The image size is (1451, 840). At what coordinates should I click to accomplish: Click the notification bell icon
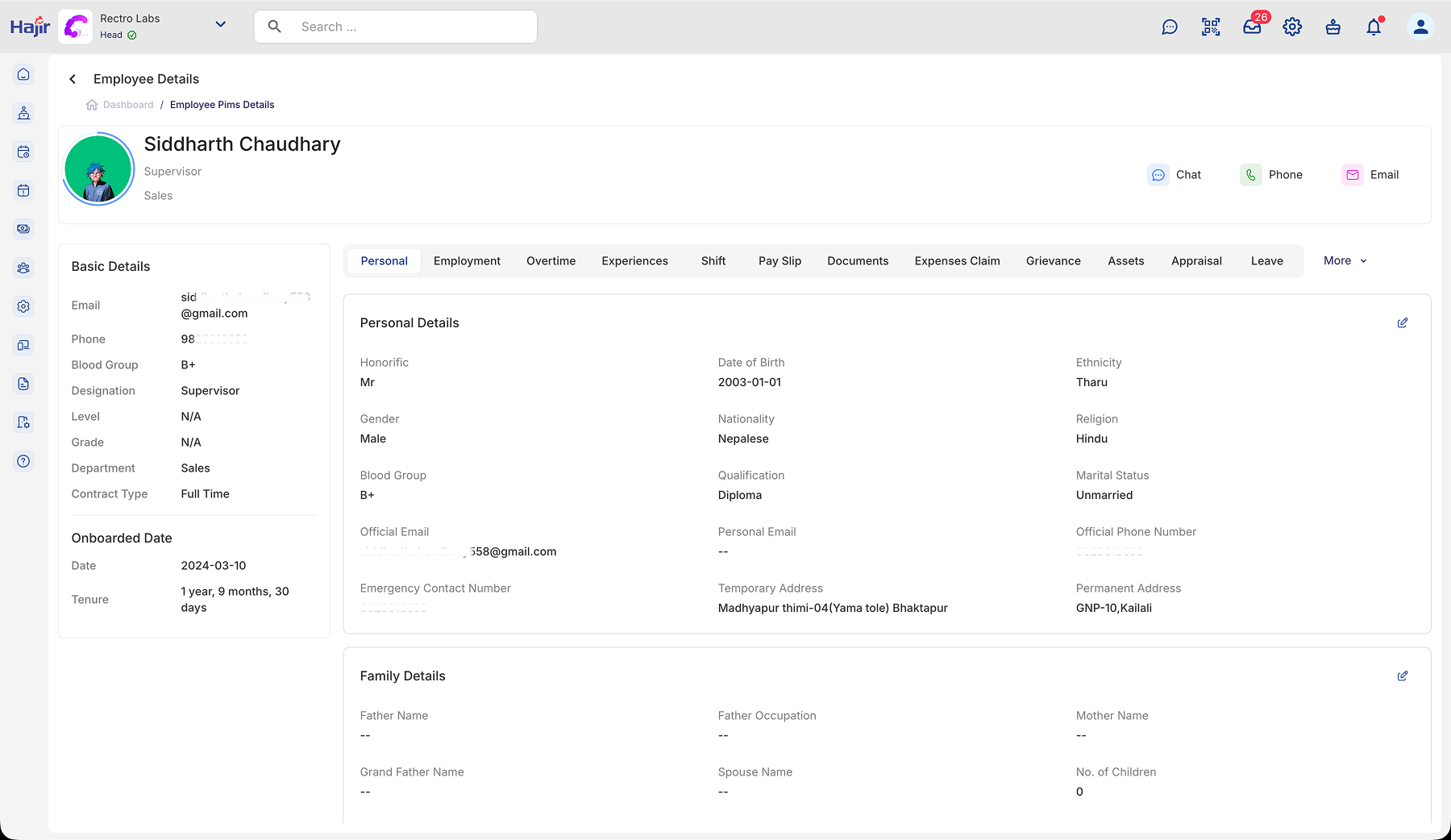click(x=1374, y=27)
